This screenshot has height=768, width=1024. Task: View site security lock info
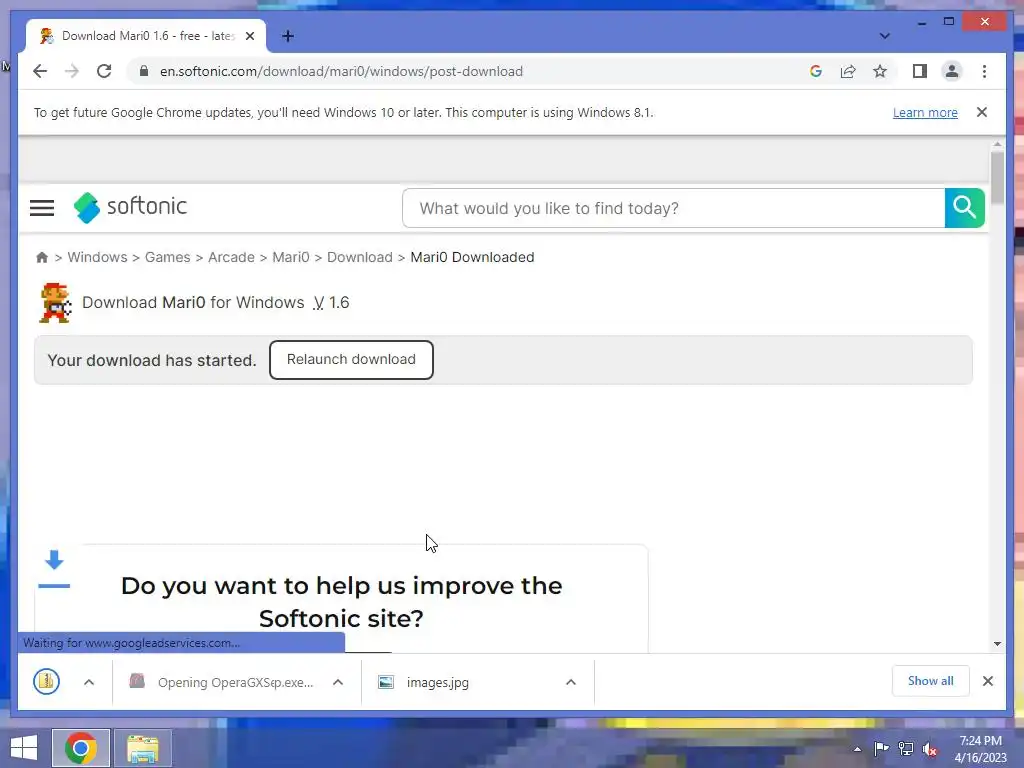coord(144,71)
